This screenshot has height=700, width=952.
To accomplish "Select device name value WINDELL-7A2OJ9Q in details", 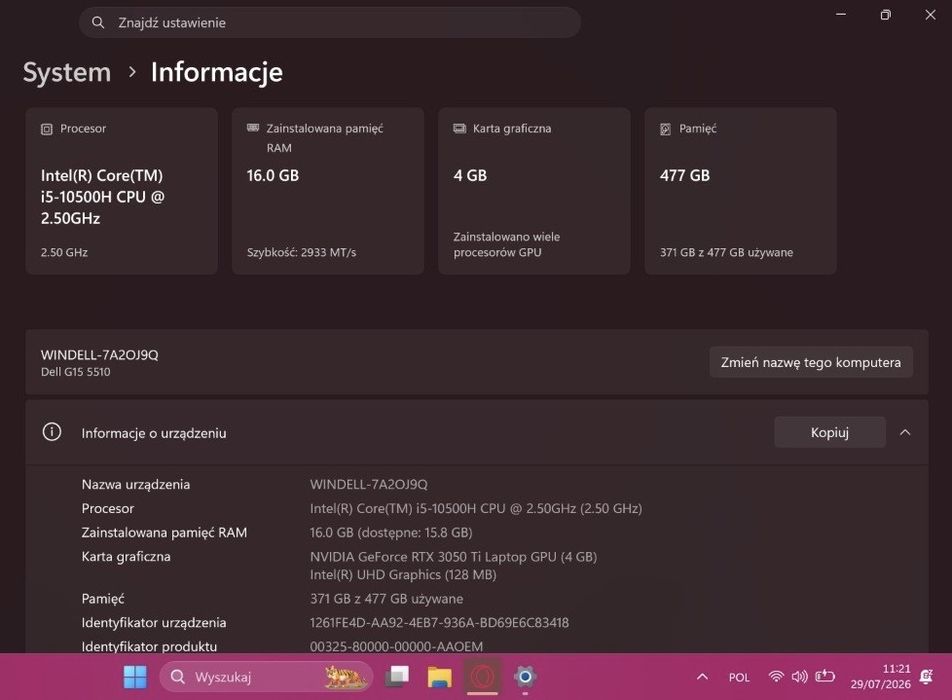I will click(x=369, y=484).
